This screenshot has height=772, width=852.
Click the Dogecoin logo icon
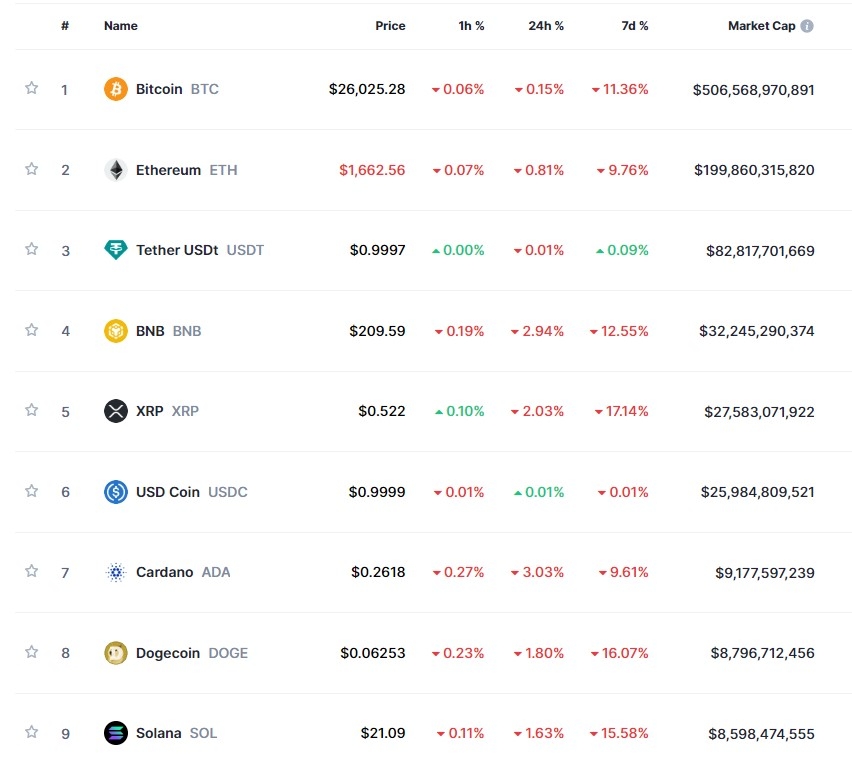pos(116,653)
